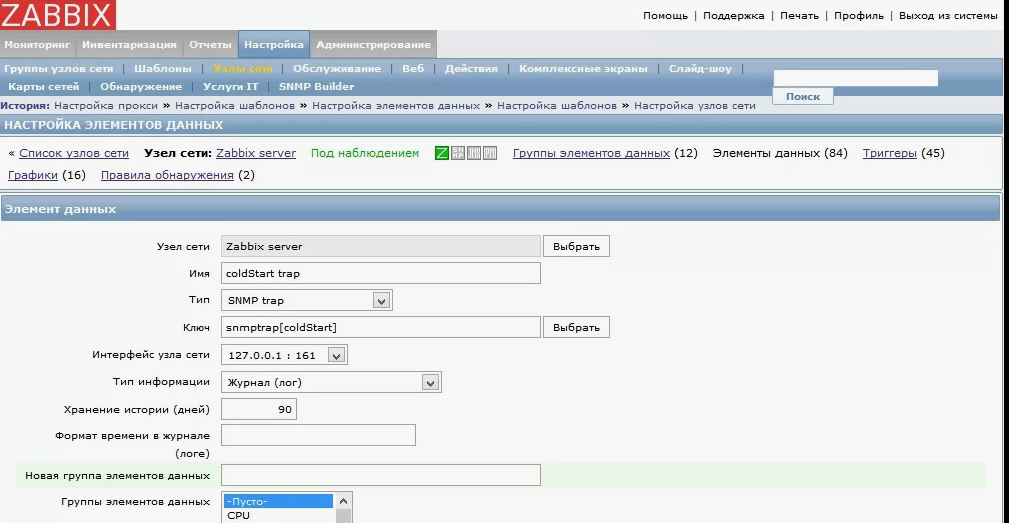Click the Имя field with coldStart trap
Screen dimensions: 1009x523
pyautogui.click(x=381, y=273)
